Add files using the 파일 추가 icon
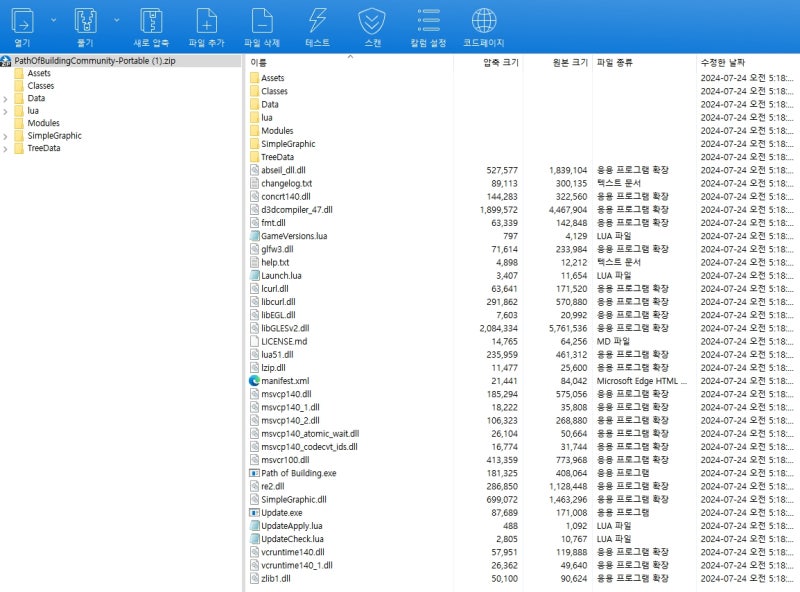Image resolution: width=800 pixels, height=592 pixels. [x=207, y=21]
